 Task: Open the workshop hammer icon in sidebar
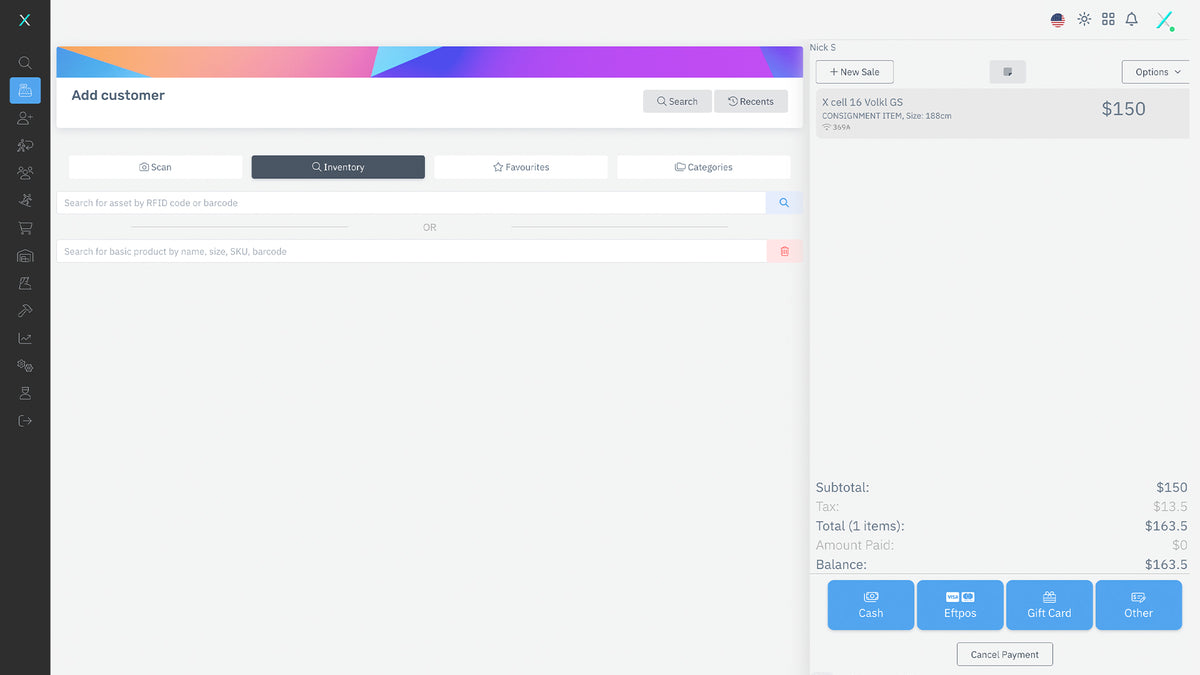(x=25, y=311)
